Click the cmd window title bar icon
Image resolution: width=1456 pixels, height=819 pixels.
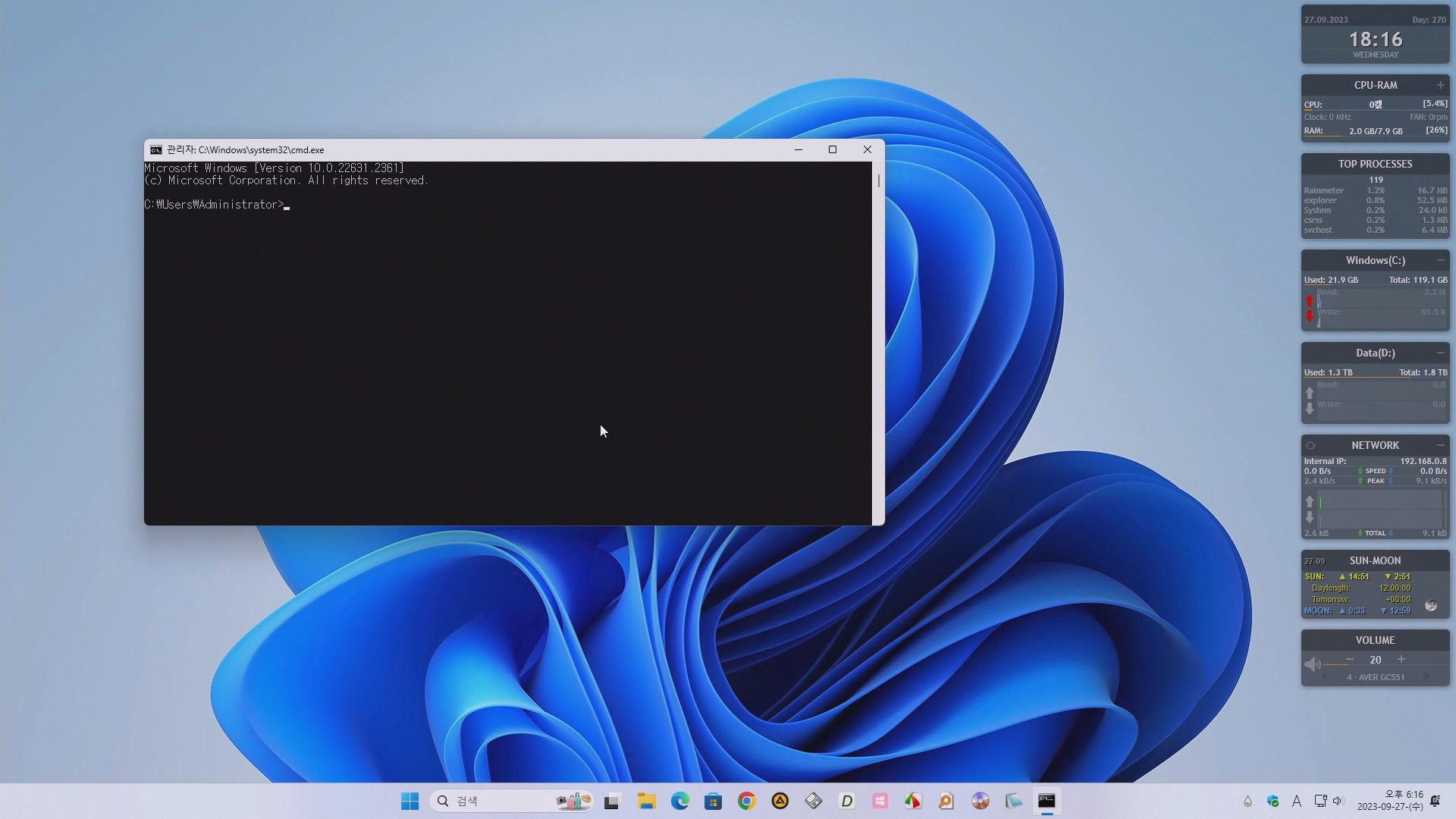pos(156,150)
